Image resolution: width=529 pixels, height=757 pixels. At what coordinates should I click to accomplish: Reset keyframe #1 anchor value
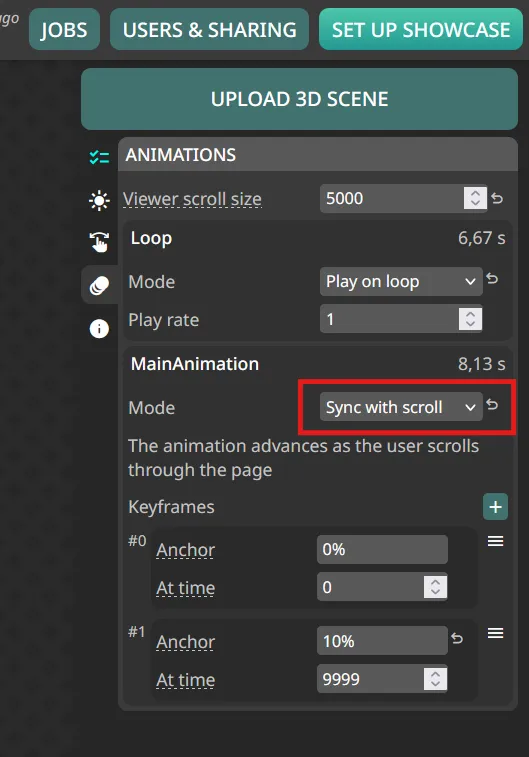(x=457, y=639)
